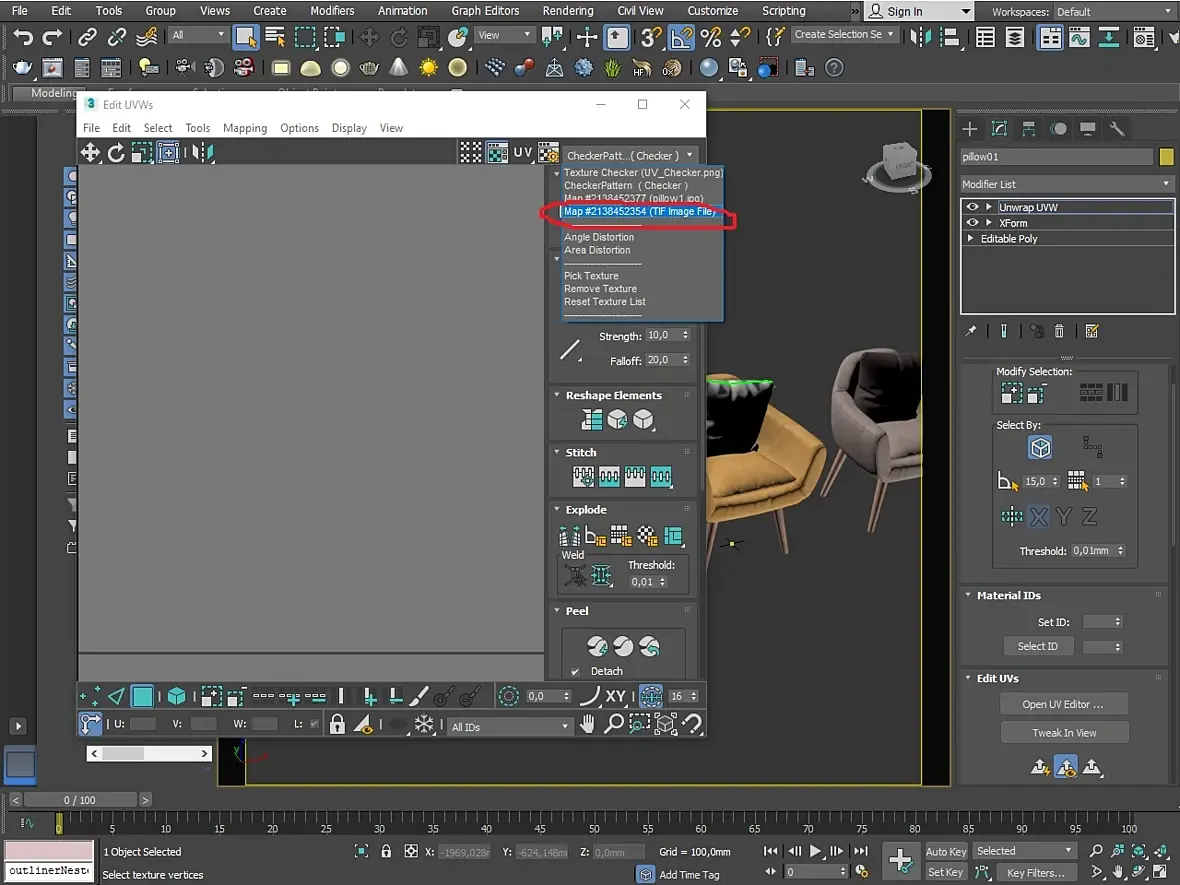Choose Pick Texture from the texture list
This screenshot has width=1180, height=885.
591,276
